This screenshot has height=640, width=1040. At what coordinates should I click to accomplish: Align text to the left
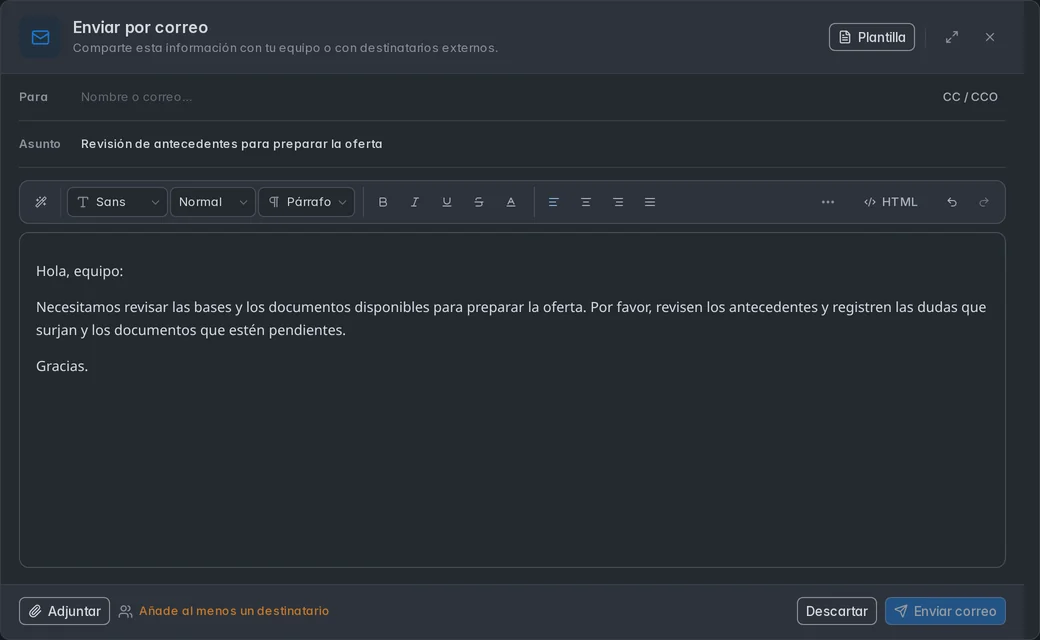(x=553, y=202)
